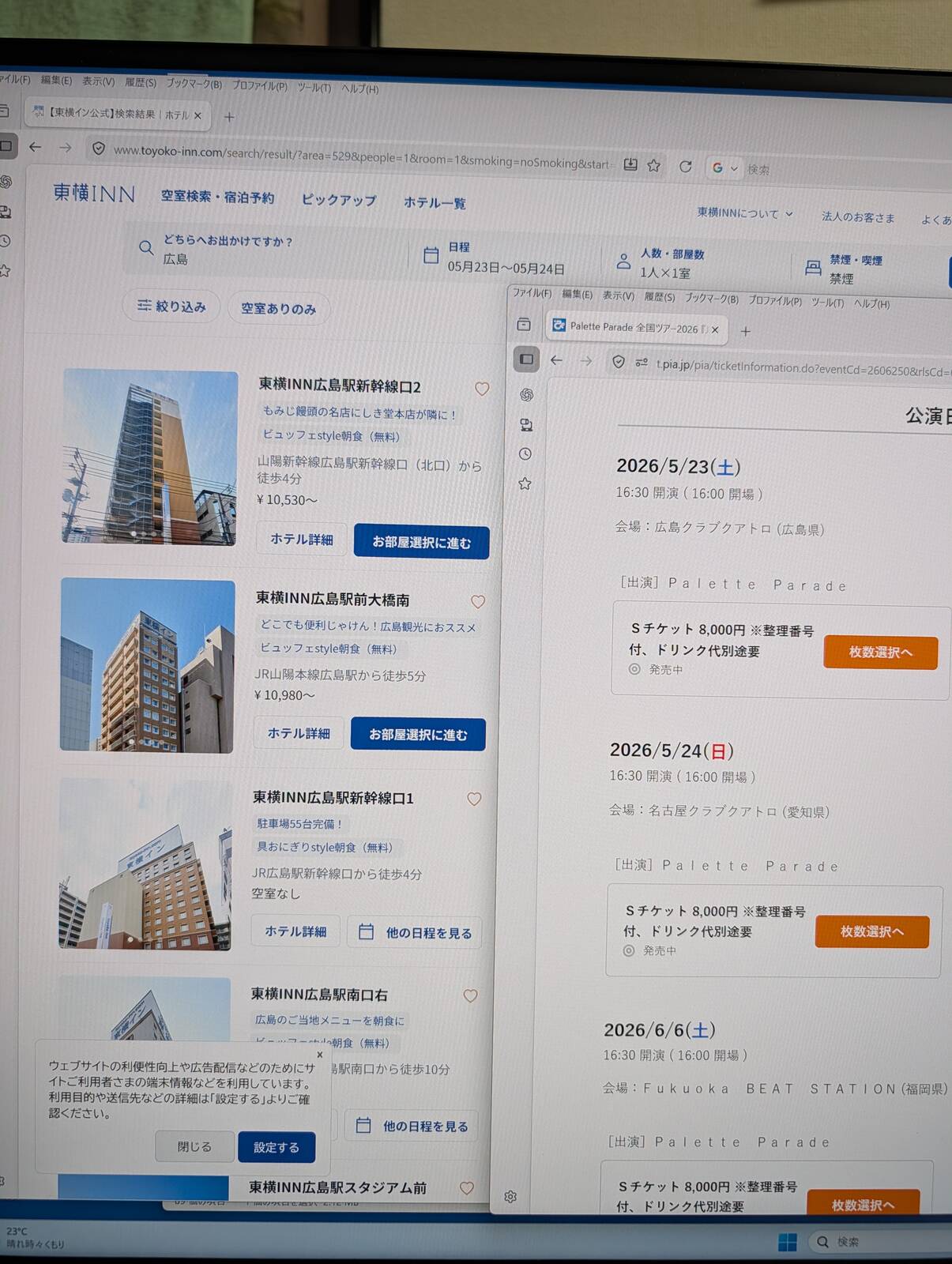Open ピックアップ navigation link
Screen dimensions: 952x1264
(339, 200)
